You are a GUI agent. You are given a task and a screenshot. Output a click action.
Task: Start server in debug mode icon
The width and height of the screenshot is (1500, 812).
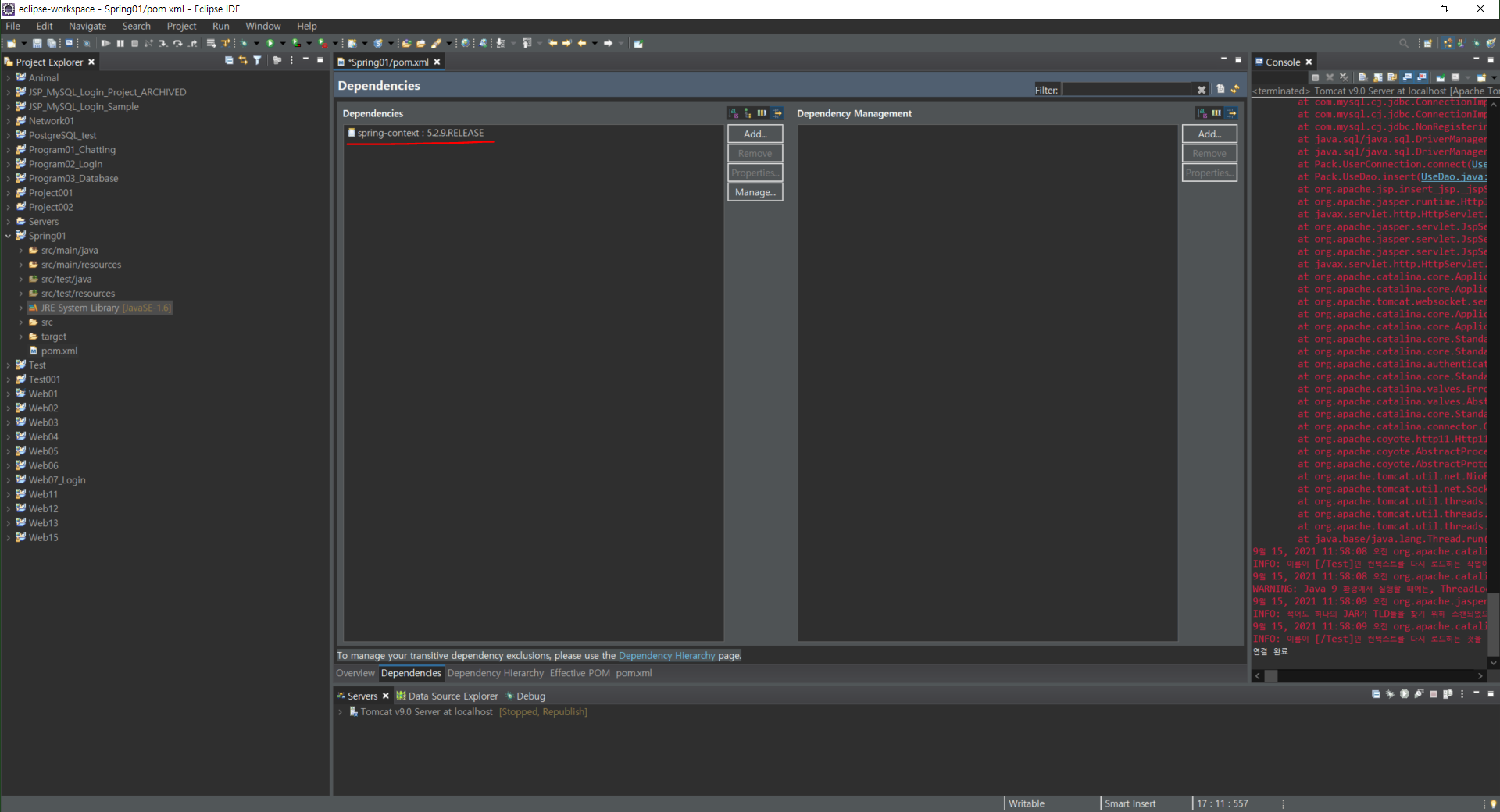pyautogui.click(x=1391, y=694)
